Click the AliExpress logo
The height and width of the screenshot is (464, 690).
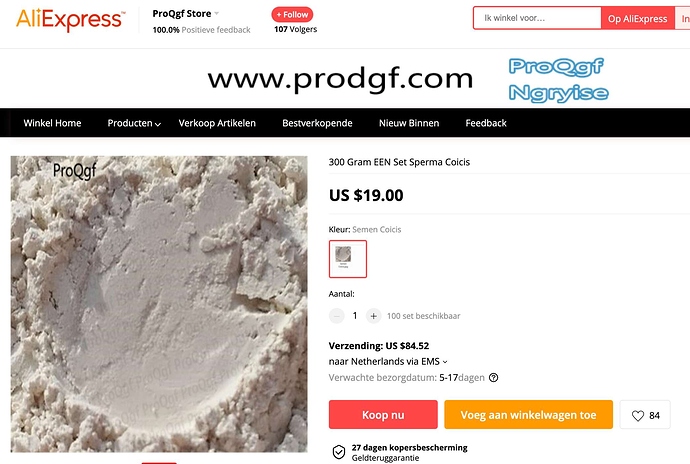coord(70,19)
